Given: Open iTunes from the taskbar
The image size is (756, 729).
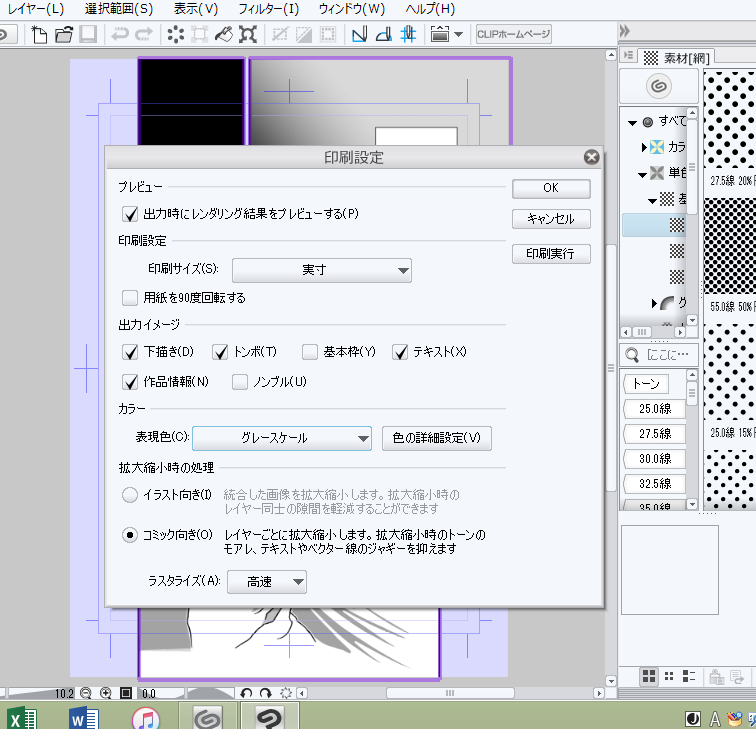Looking at the screenshot, I should click(x=146, y=716).
